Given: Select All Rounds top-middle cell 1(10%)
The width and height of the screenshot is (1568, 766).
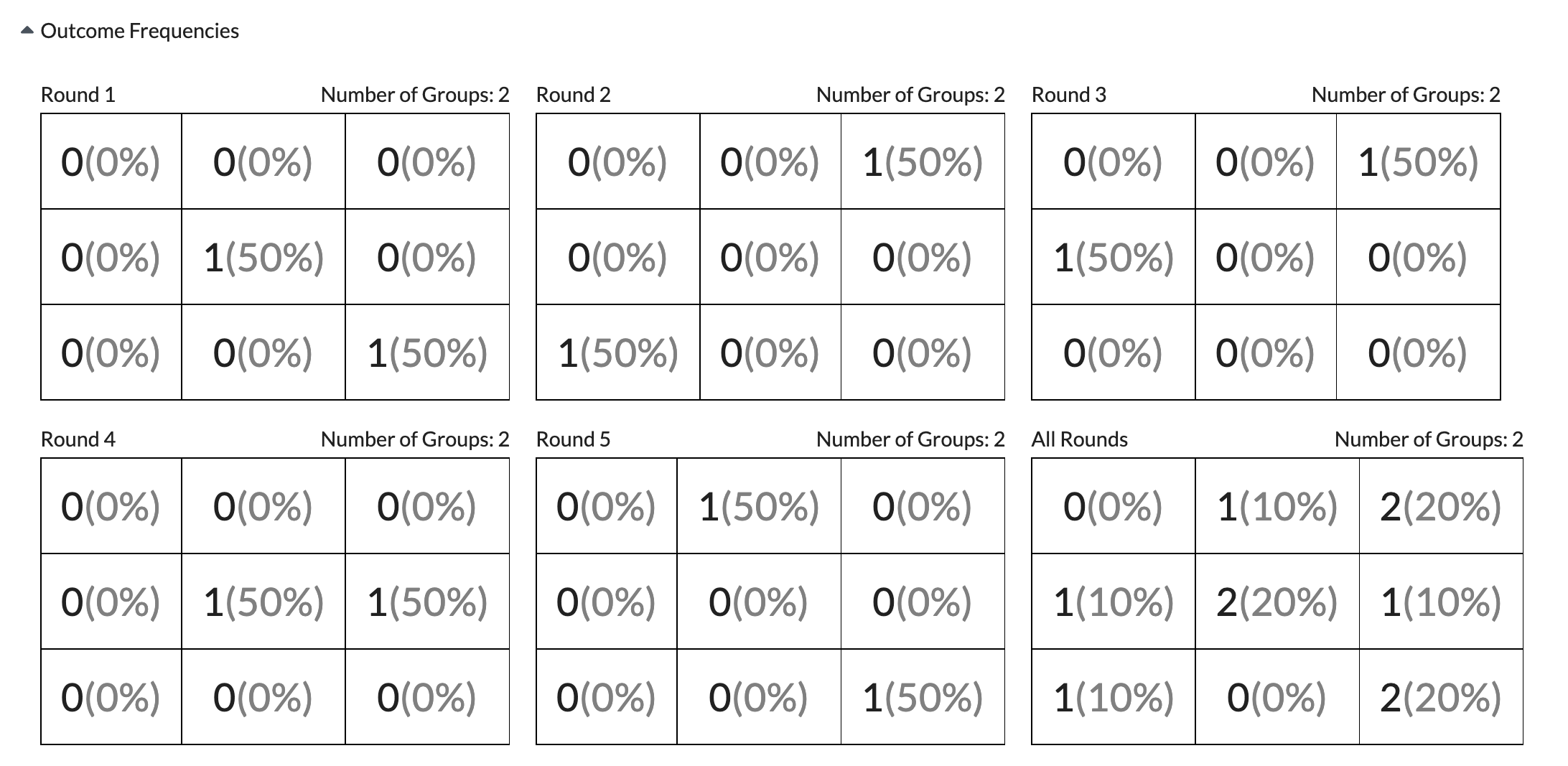Looking at the screenshot, I should tap(1277, 506).
